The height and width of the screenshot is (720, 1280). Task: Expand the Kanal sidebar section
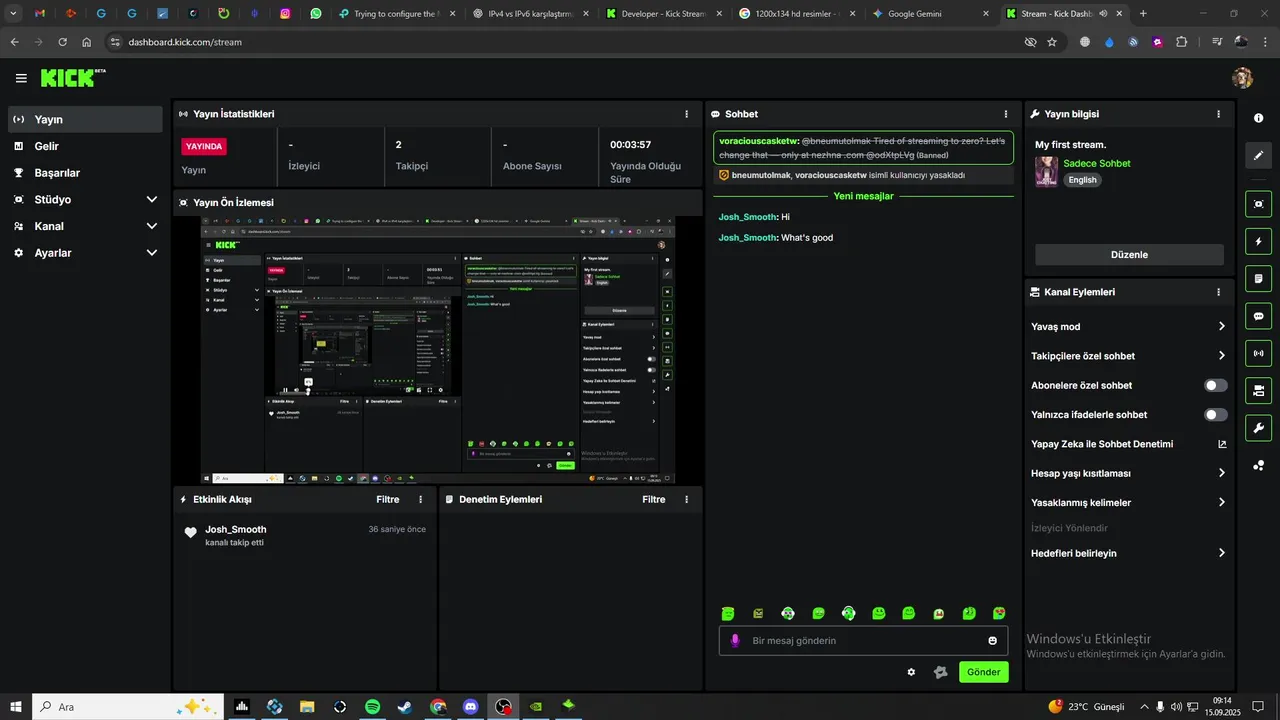(152, 226)
